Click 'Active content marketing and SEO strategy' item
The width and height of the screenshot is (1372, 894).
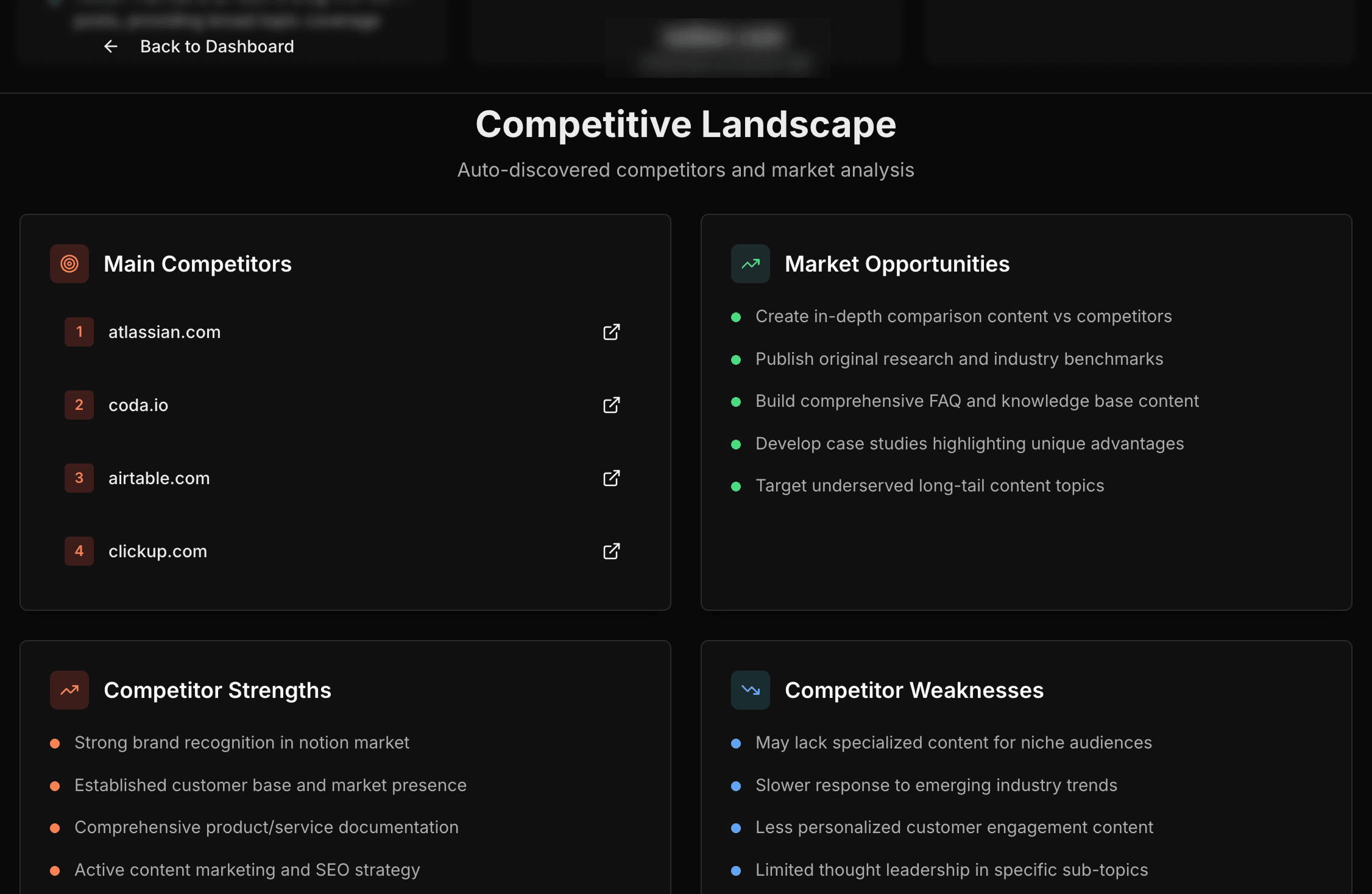(247, 870)
